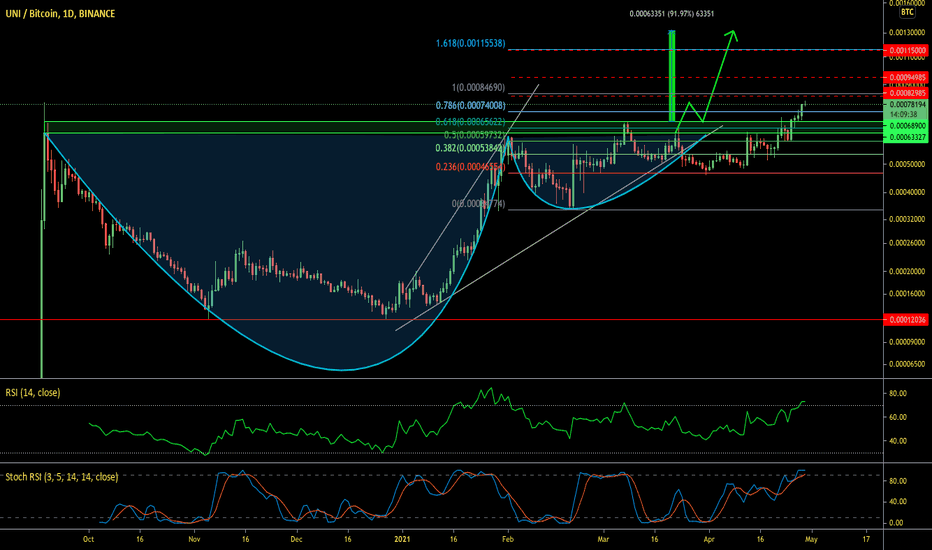Click the Oct label on time axis

click(x=88, y=539)
